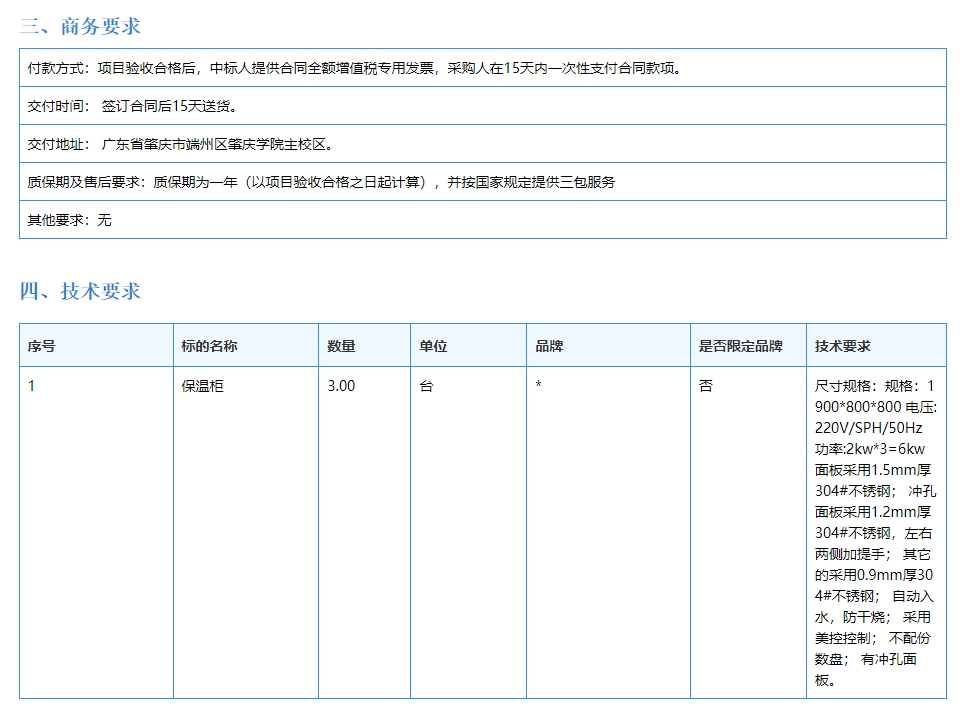Screen dimensions: 962x715
Task: Select the 其他要求 row
Action: 70,220
